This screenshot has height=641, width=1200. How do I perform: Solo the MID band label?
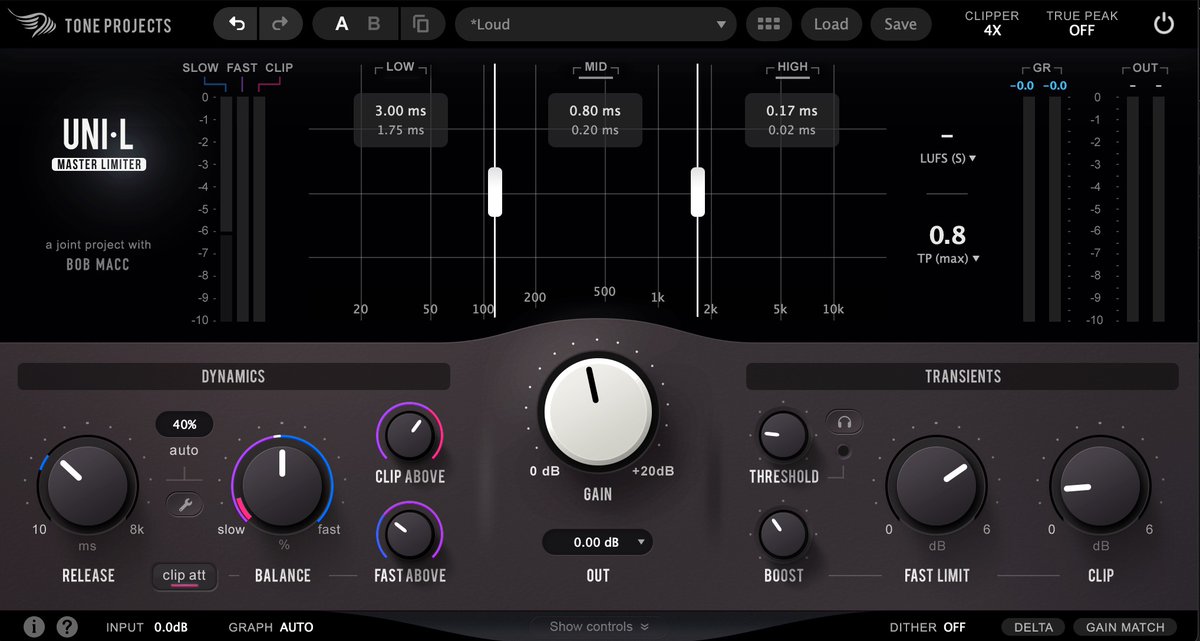click(595, 67)
